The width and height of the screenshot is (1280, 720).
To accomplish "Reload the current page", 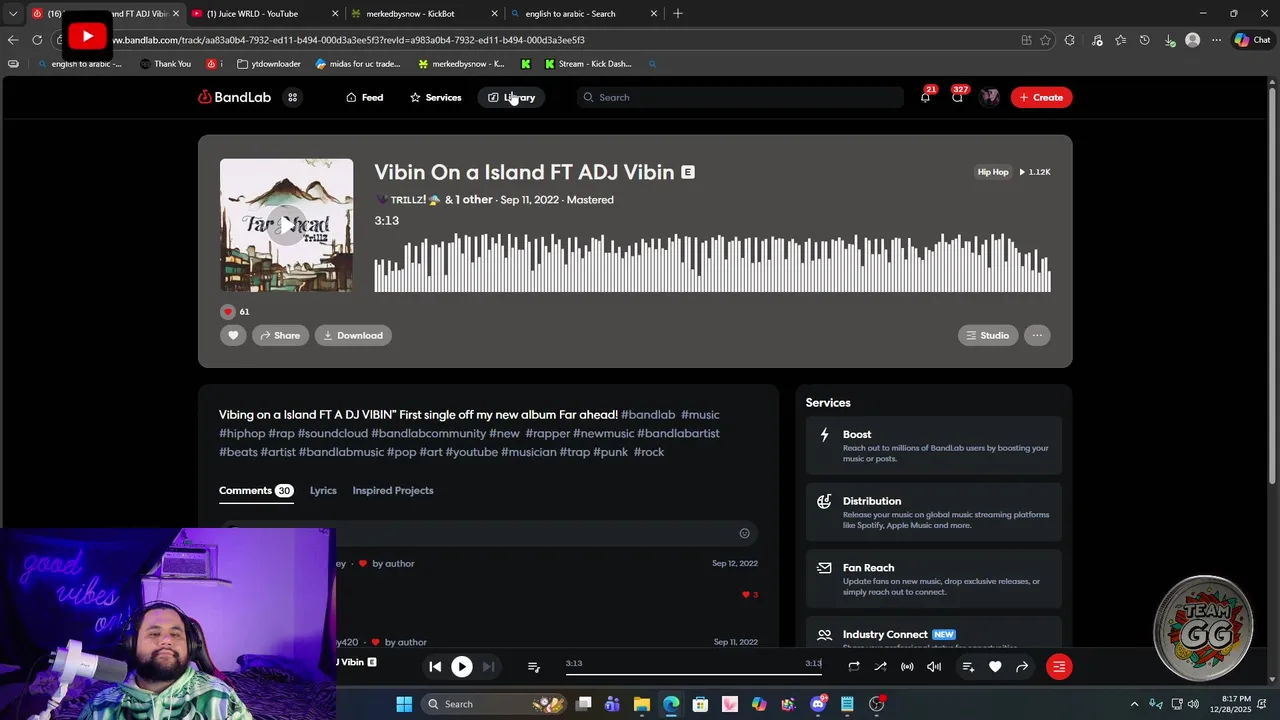I will pos(37,40).
